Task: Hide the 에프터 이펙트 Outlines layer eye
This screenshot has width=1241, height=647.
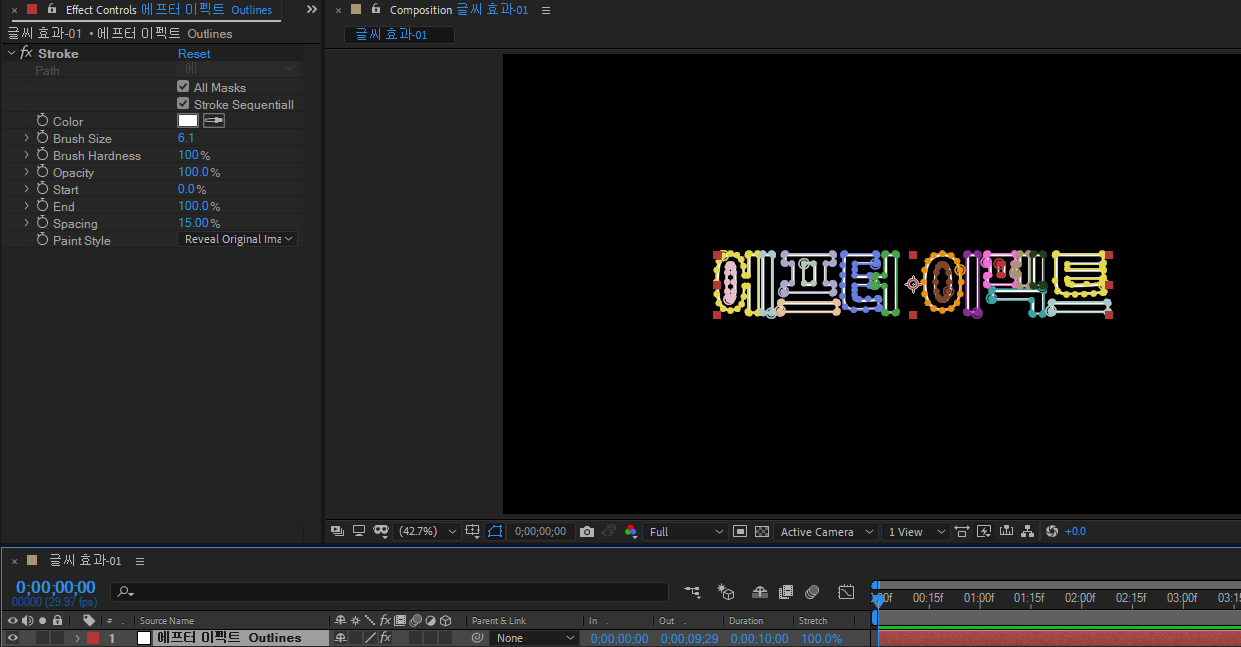Action: pos(13,638)
